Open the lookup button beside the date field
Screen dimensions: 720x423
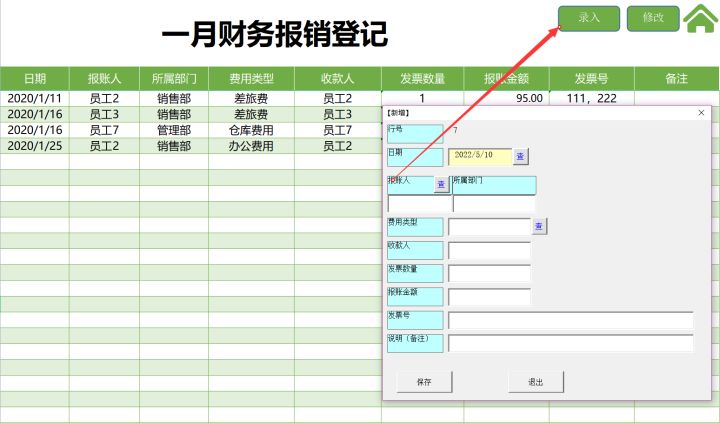coord(521,157)
